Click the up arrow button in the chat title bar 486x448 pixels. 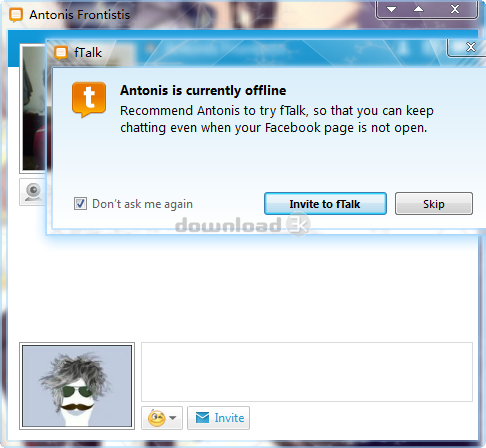pyautogui.click(x=418, y=9)
